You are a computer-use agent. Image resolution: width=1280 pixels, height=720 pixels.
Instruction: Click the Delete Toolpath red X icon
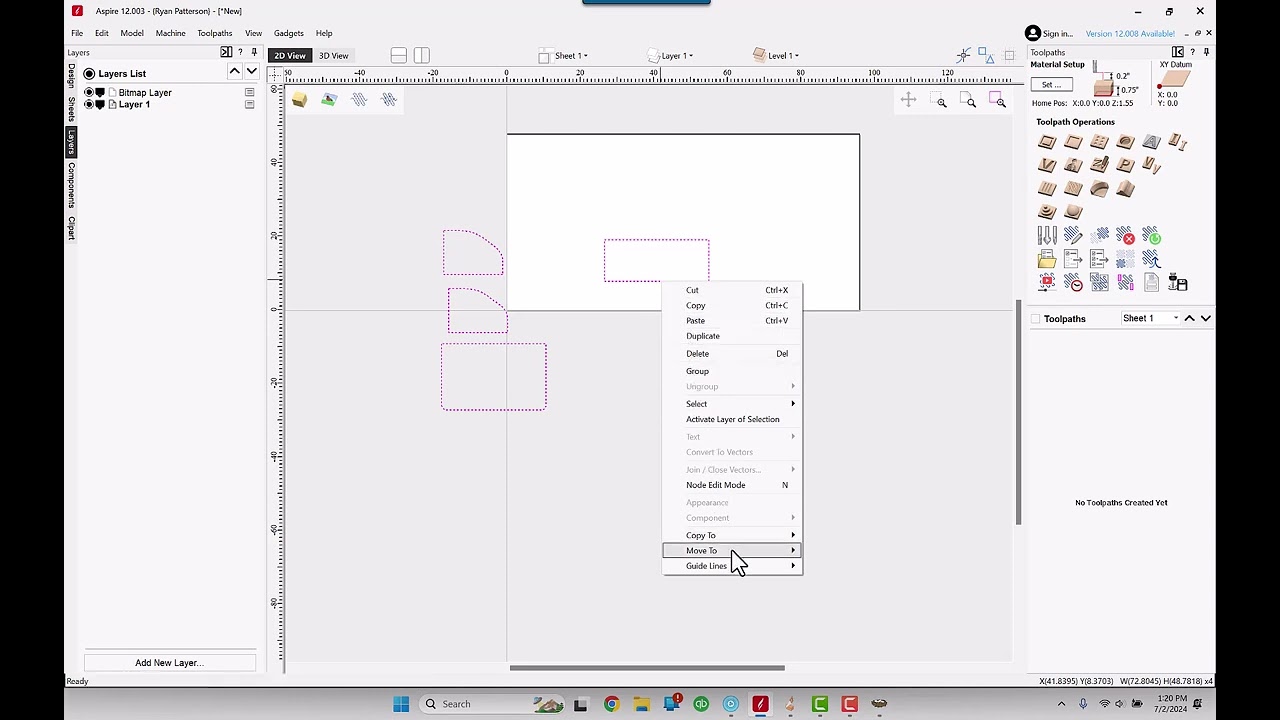coord(1125,236)
